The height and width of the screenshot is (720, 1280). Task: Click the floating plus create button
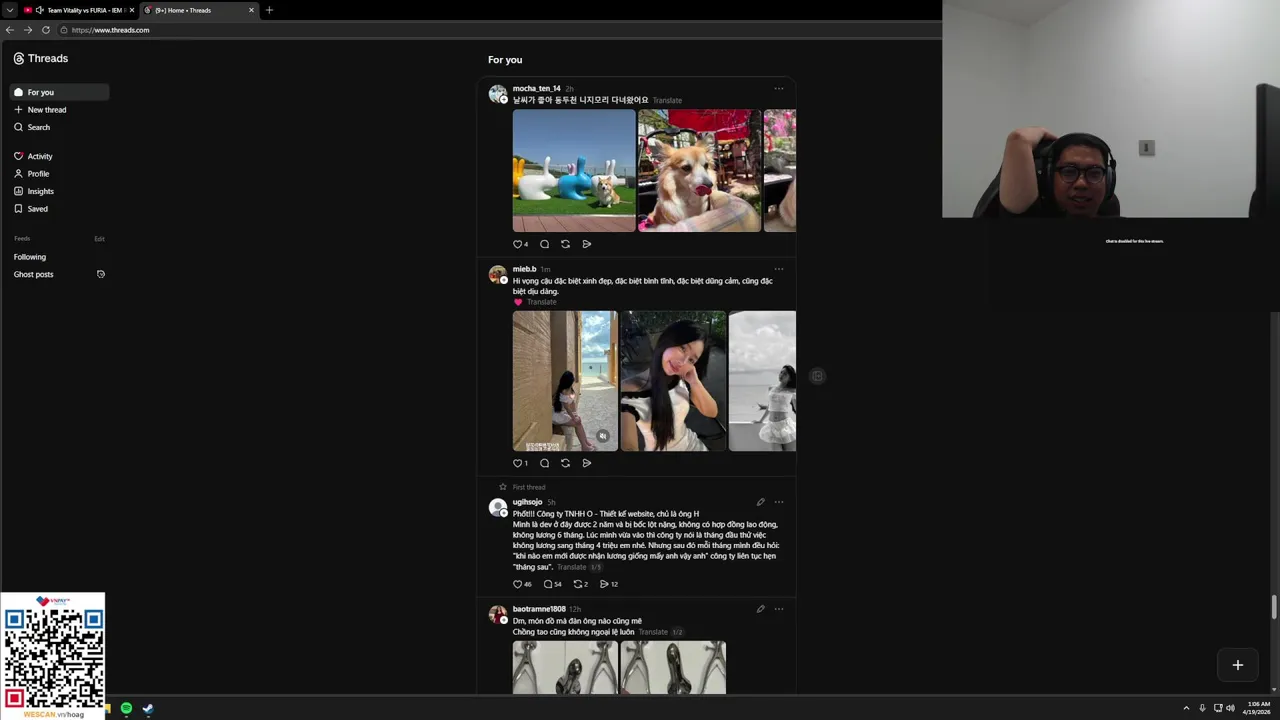click(x=1237, y=665)
